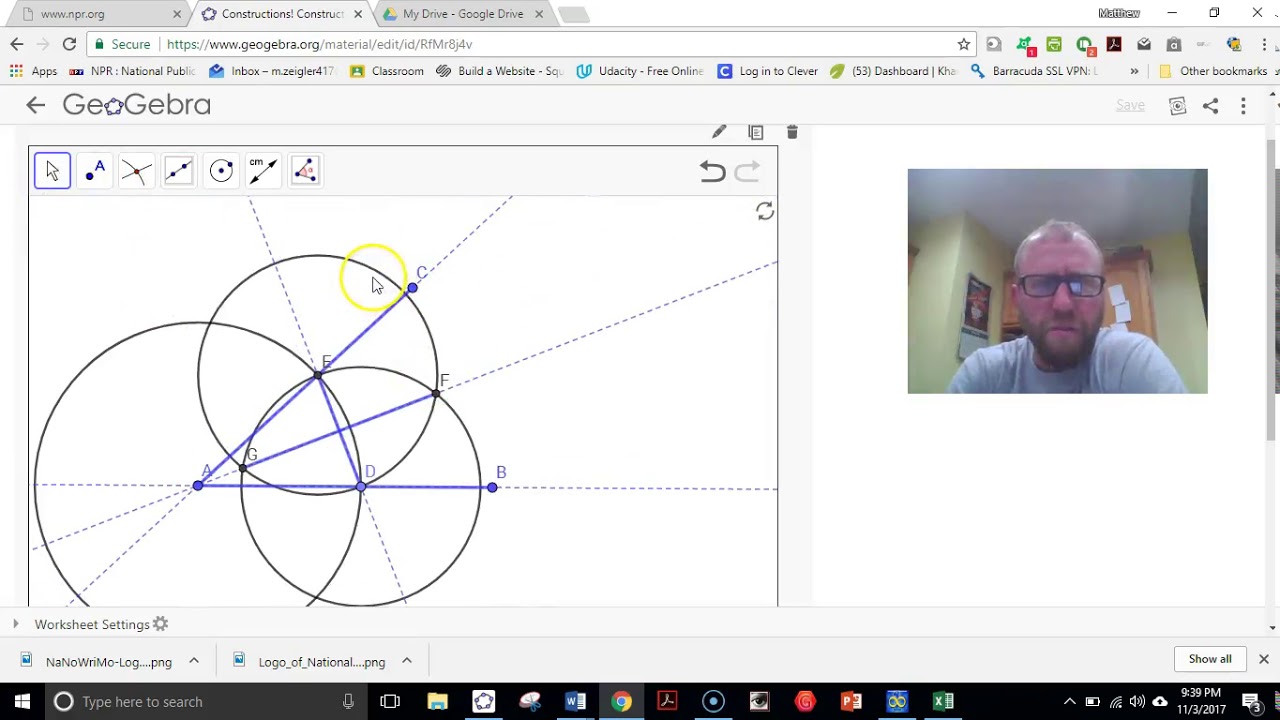Open NPR National Public bookmark
This screenshot has height=720, width=1280.
(x=132, y=71)
